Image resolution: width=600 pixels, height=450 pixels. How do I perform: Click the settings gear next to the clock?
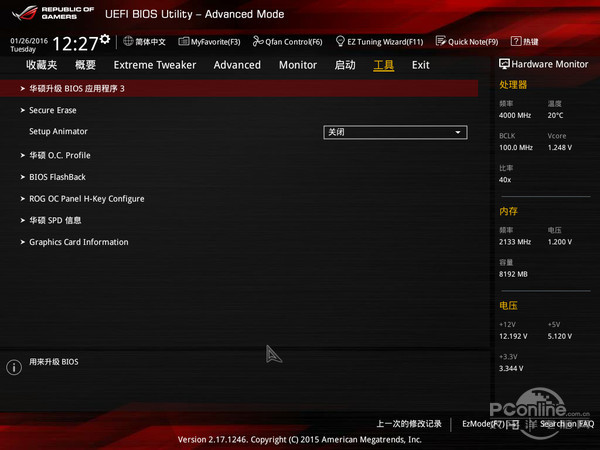click(105, 39)
